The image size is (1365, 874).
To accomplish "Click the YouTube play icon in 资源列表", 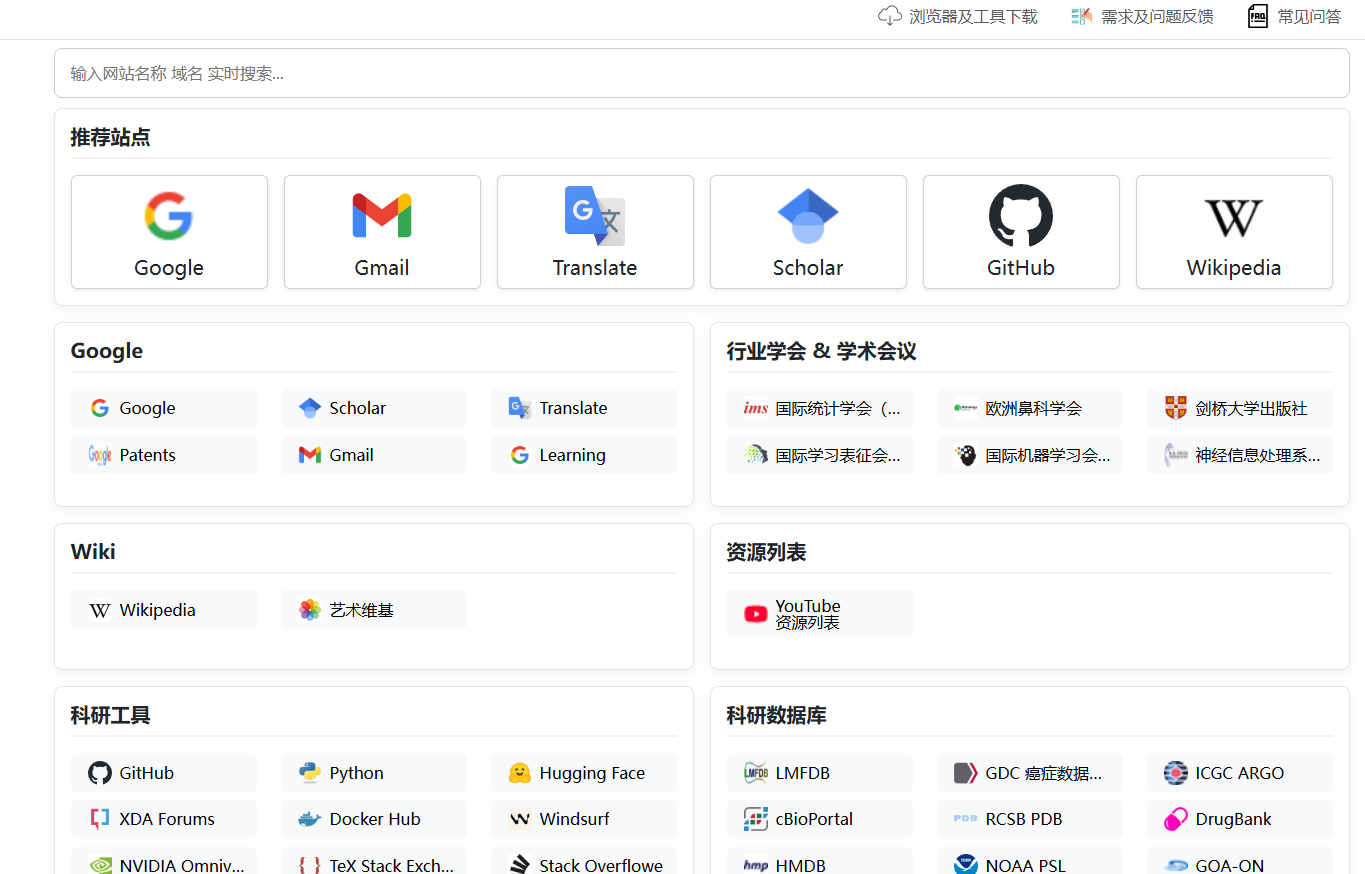I will click(x=756, y=614).
